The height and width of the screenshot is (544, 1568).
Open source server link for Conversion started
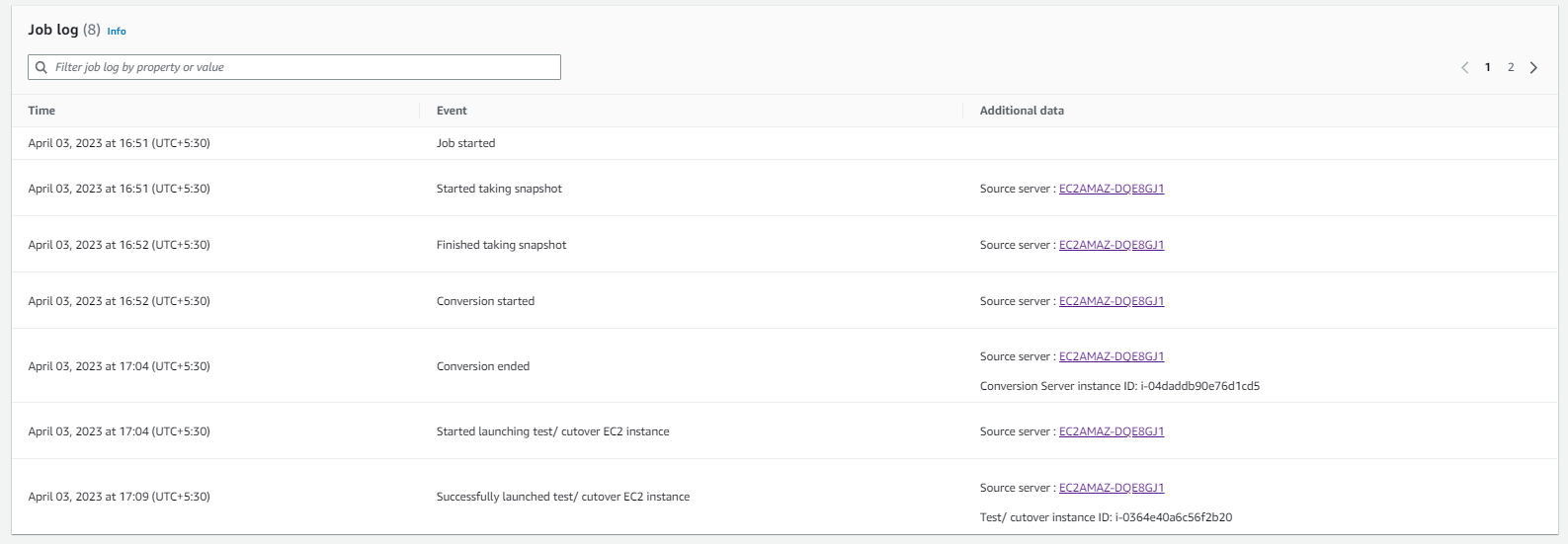1111,301
